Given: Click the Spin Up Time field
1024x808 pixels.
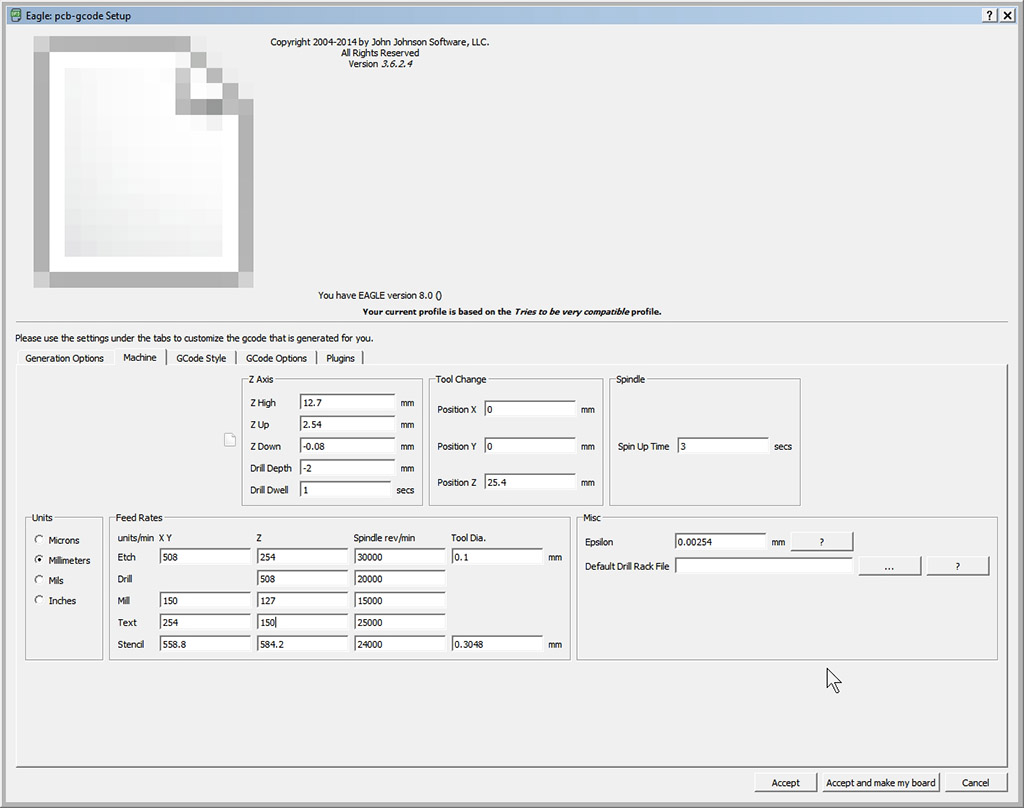Looking at the screenshot, I should [724, 446].
